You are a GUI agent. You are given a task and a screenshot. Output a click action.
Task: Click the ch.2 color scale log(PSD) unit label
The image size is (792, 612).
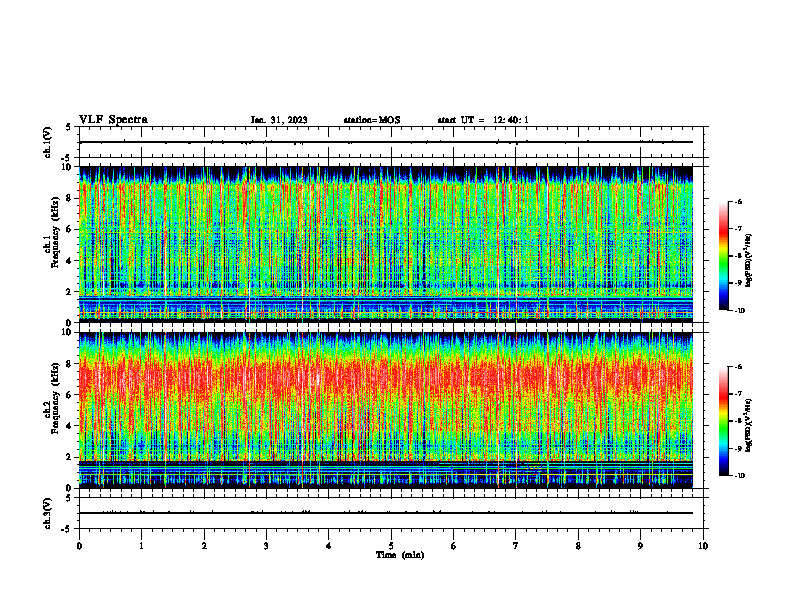[x=749, y=425]
